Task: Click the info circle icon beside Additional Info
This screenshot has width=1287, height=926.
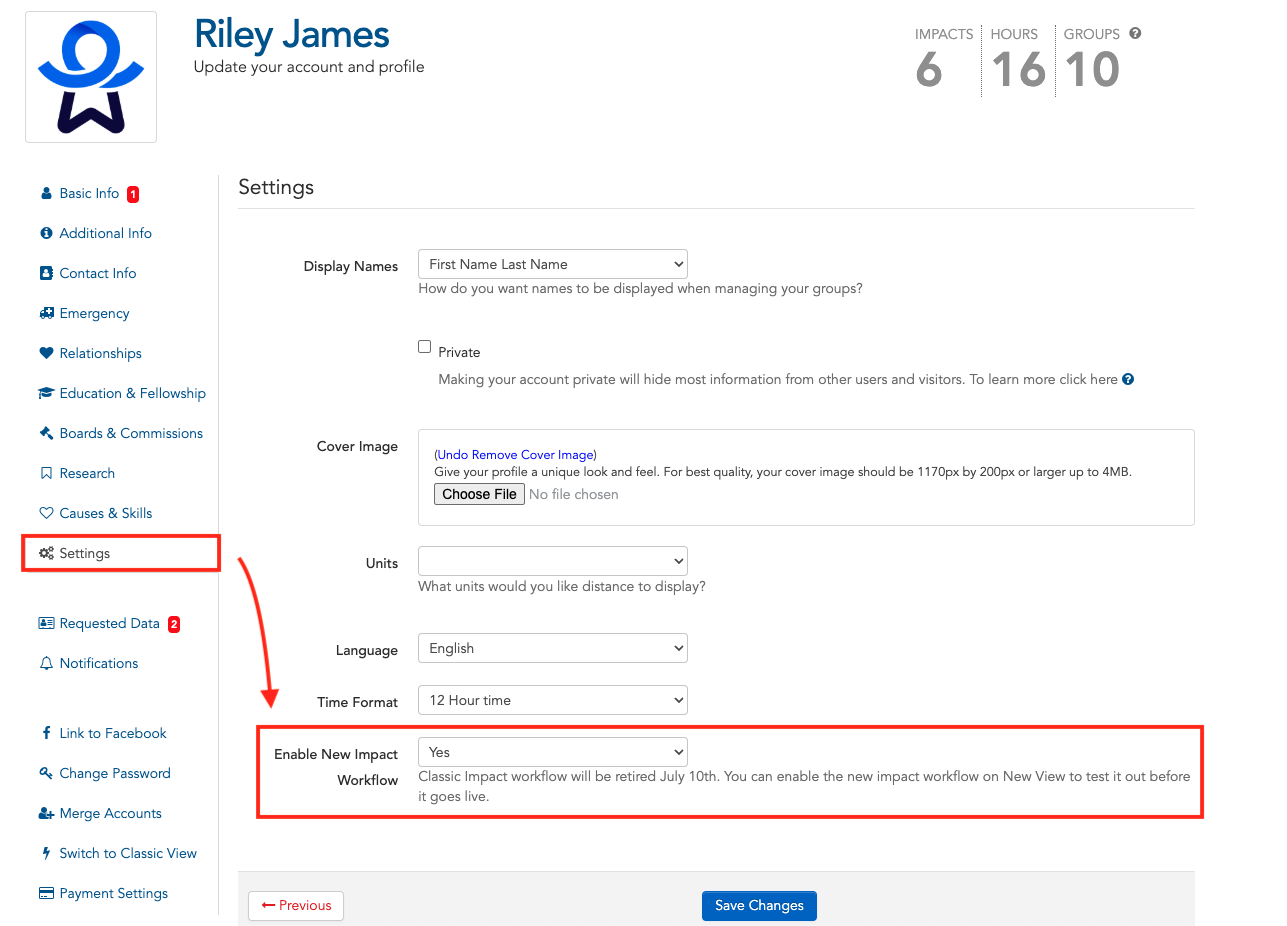Action: (x=46, y=233)
